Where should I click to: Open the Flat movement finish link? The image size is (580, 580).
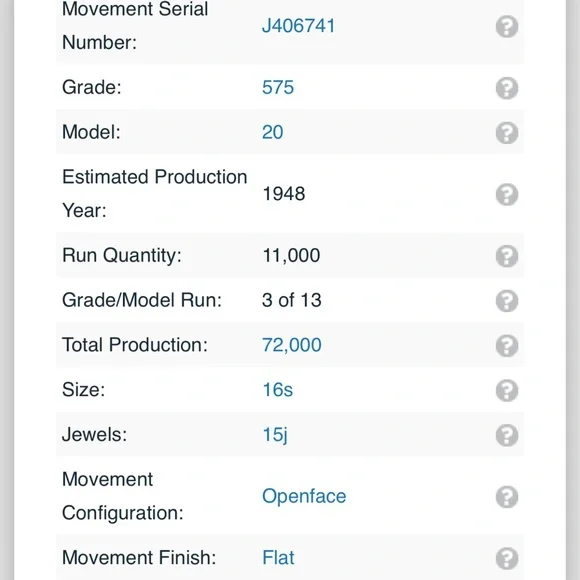[278, 558]
